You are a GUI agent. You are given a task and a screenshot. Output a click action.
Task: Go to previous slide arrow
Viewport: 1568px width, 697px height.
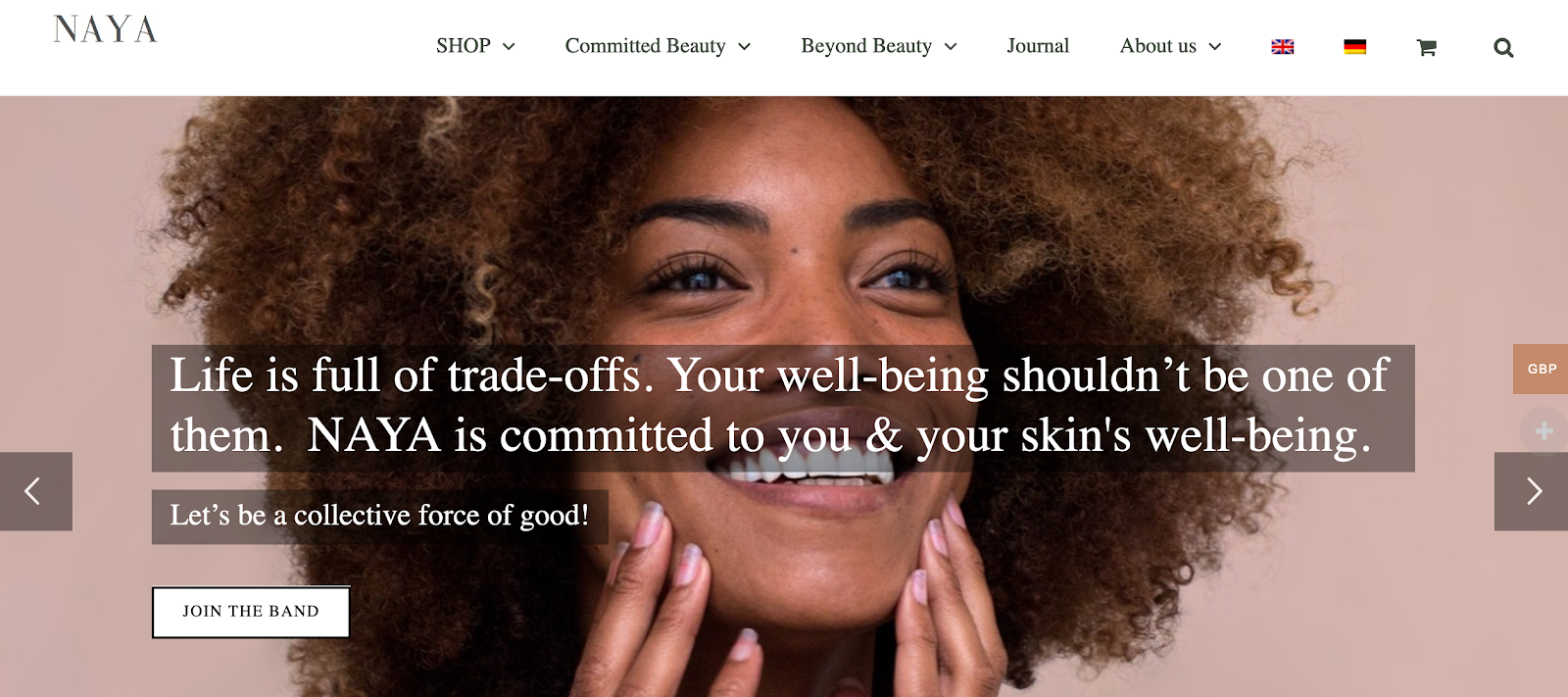click(x=35, y=491)
